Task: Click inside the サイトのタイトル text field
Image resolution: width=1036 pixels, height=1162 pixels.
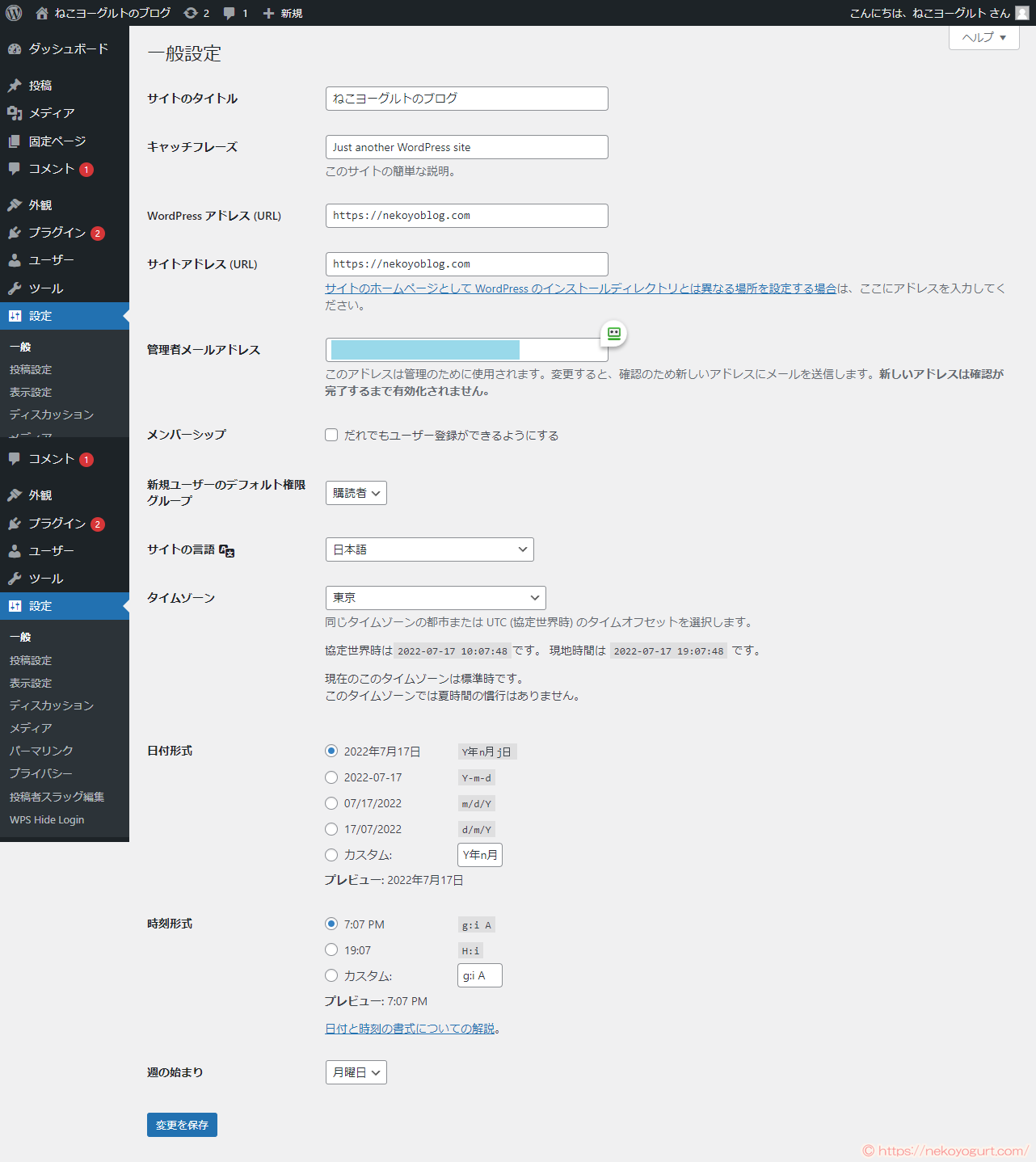Action: (x=466, y=99)
